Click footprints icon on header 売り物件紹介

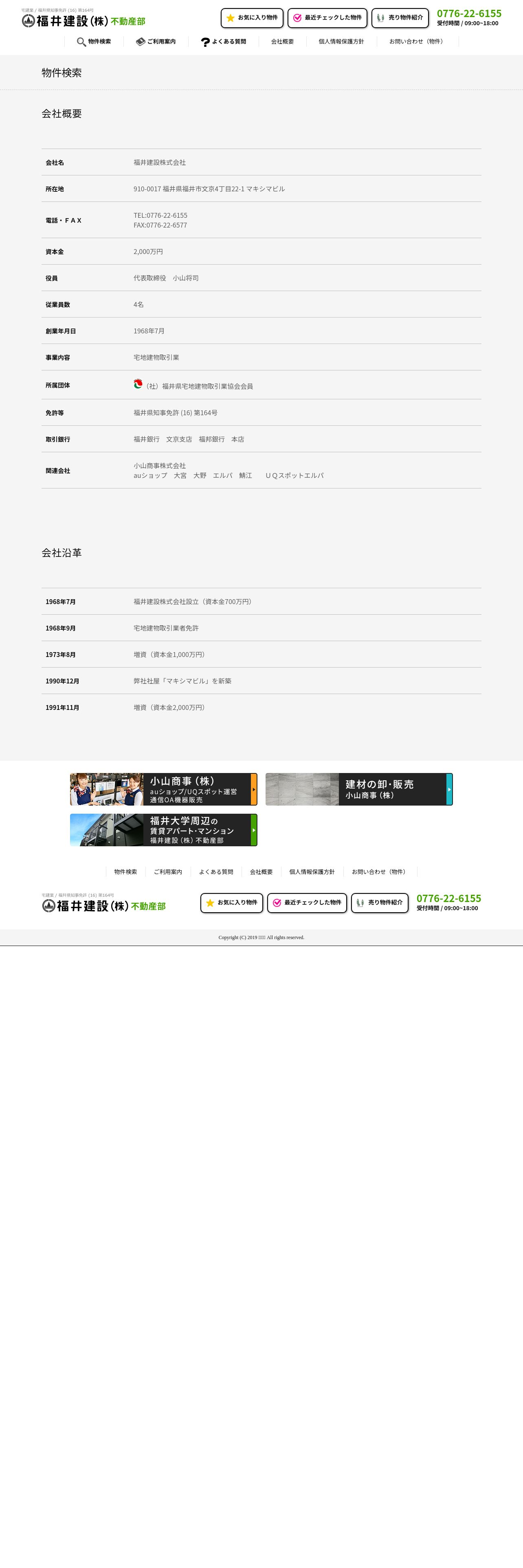click(x=380, y=18)
